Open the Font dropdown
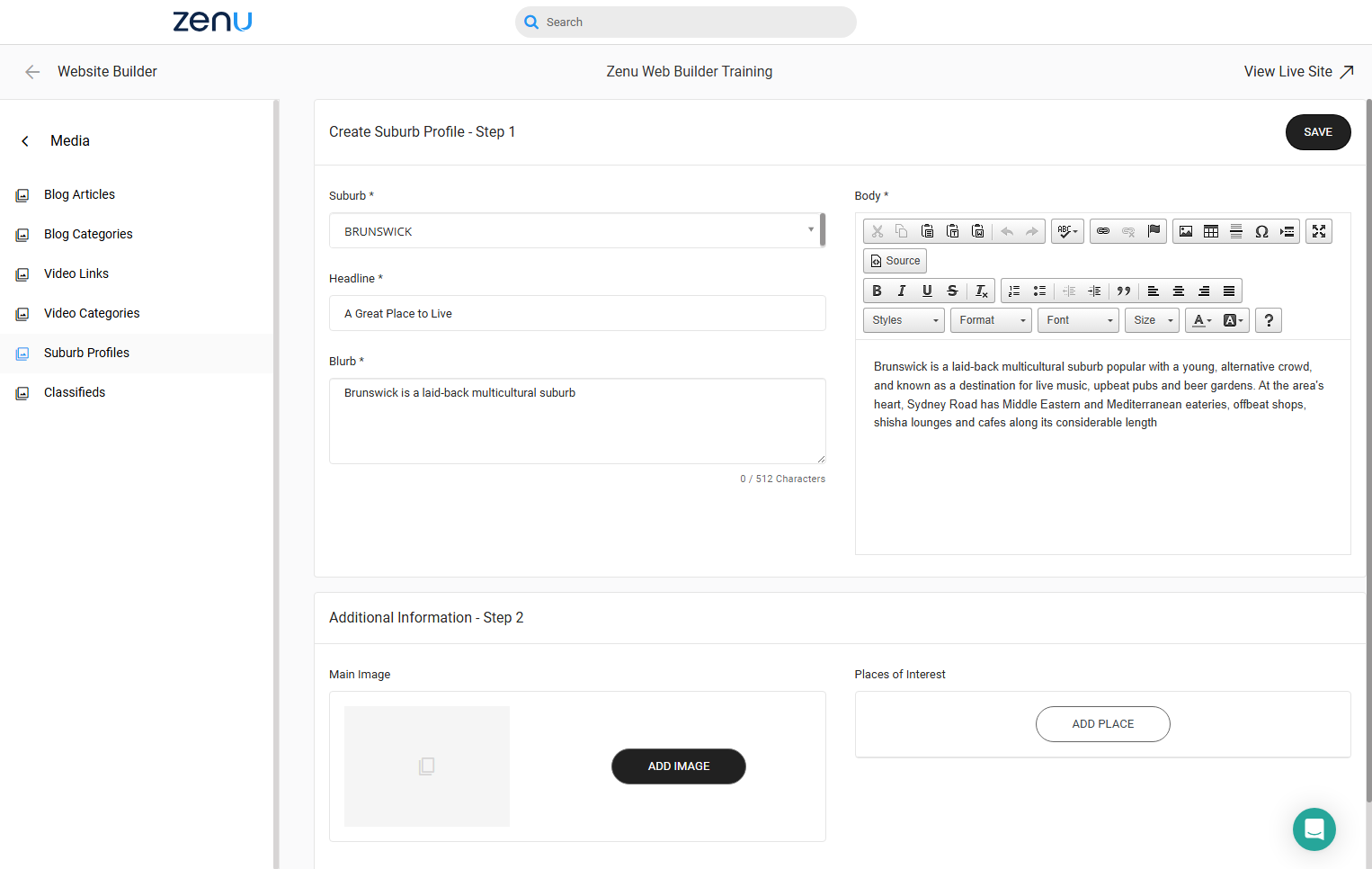This screenshot has height=869, width=1372. (1078, 320)
